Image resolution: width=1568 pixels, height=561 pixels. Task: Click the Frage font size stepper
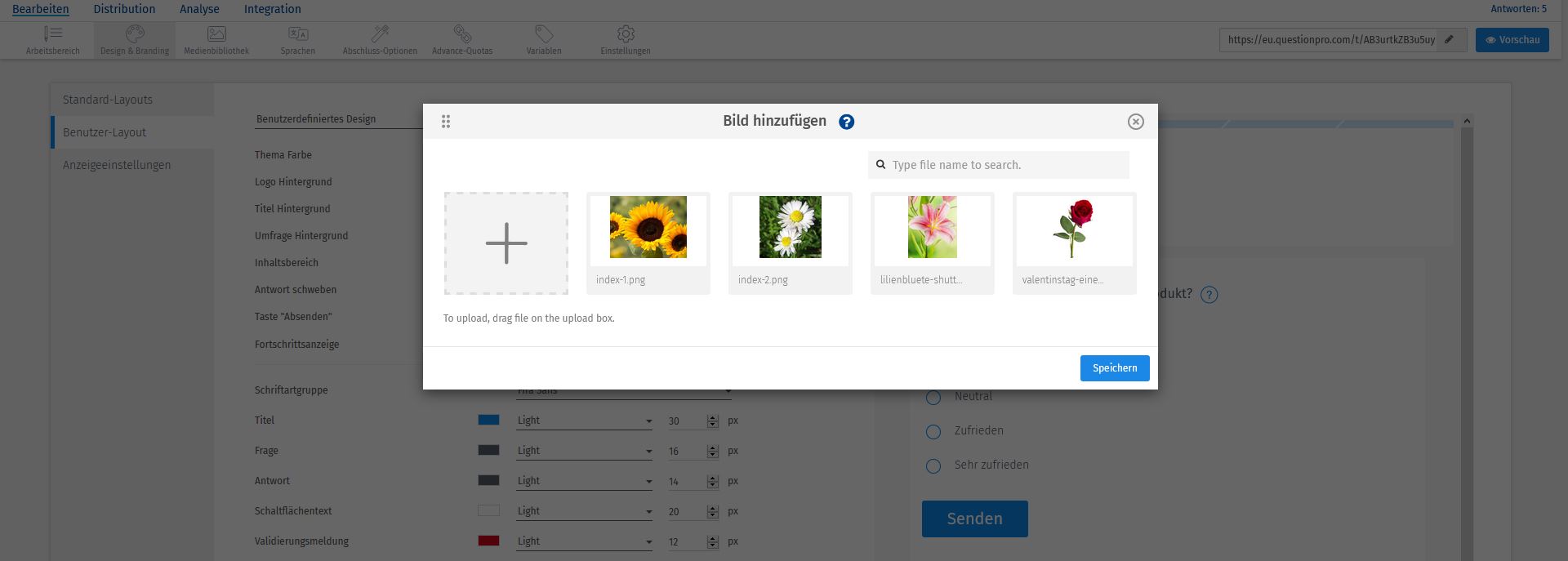coord(712,452)
